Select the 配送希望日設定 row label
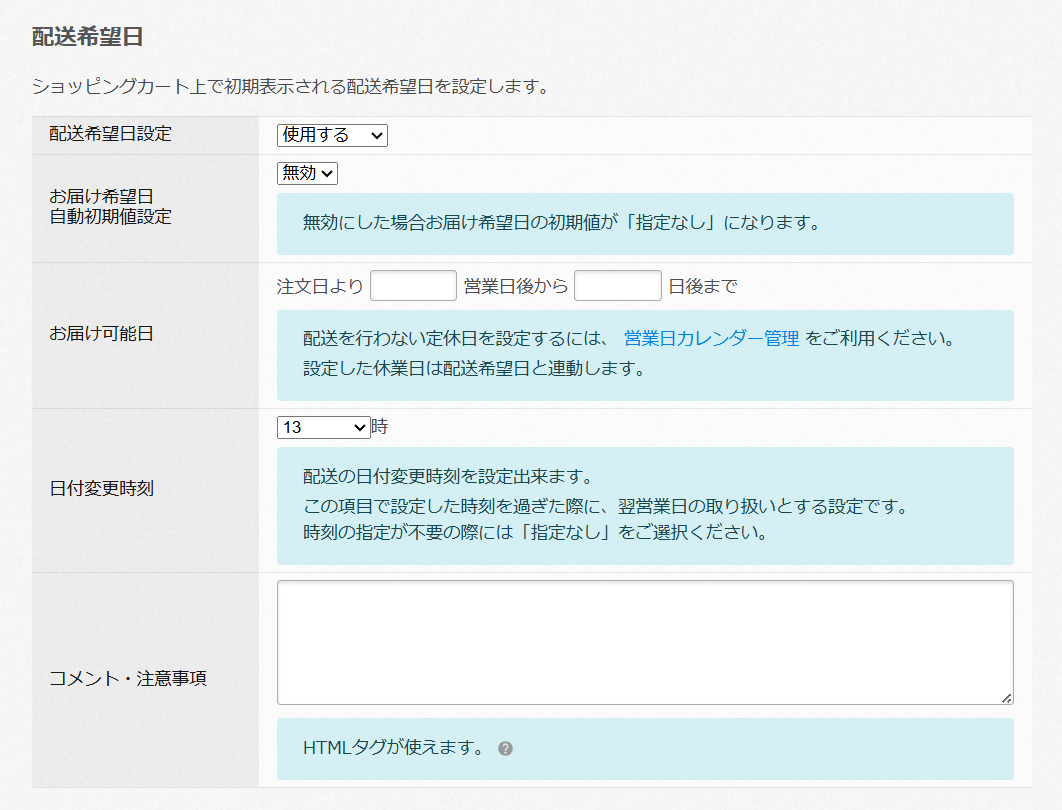 [x=110, y=134]
